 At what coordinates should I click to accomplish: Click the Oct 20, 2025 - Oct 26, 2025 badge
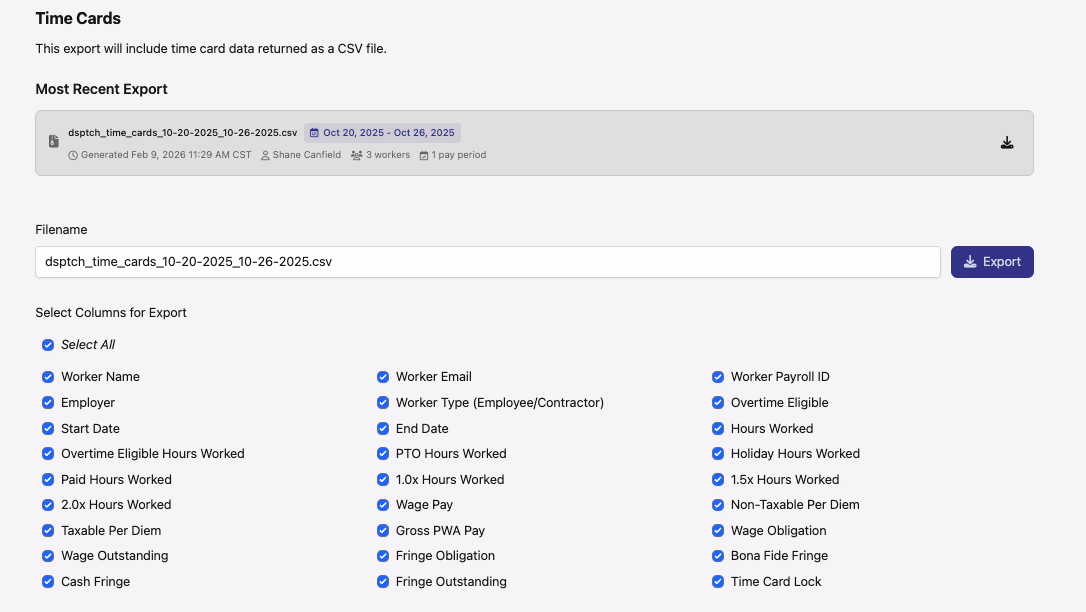tap(382, 133)
